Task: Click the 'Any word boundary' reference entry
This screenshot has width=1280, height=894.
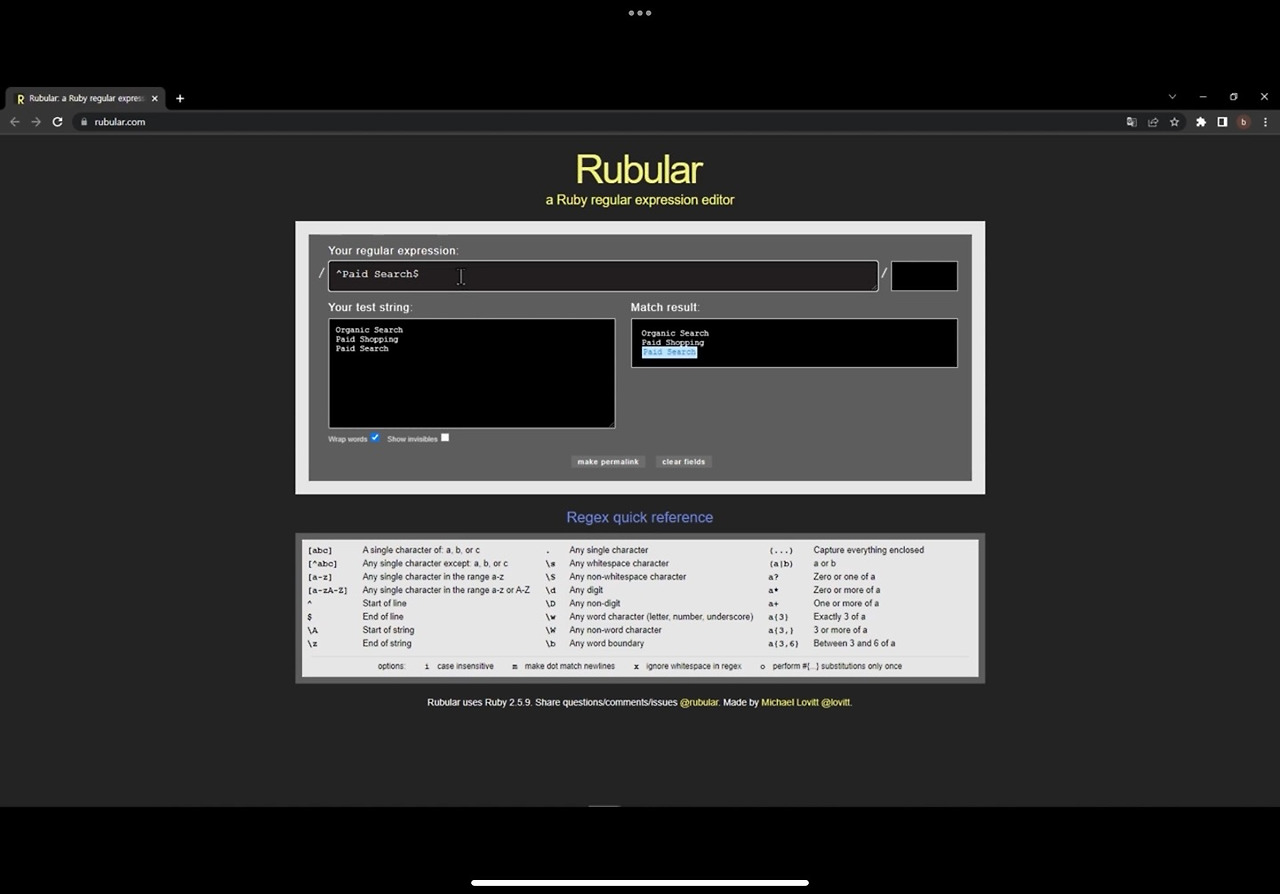Action: [606, 643]
